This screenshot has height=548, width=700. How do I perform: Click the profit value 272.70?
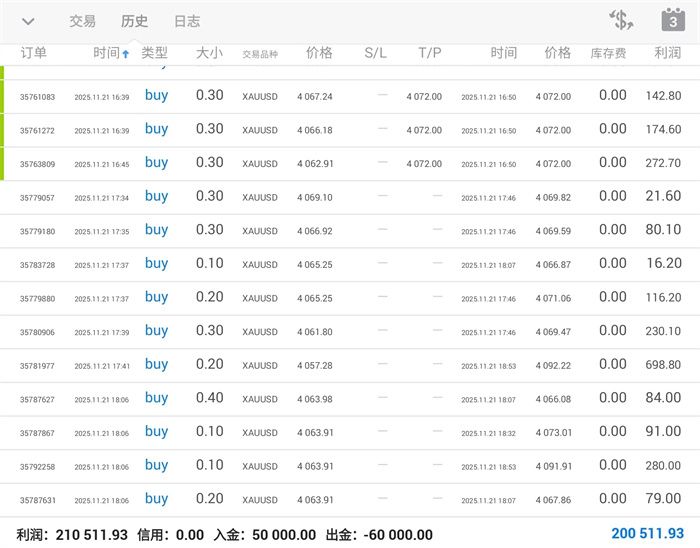pyautogui.click(x=663, y=162)
